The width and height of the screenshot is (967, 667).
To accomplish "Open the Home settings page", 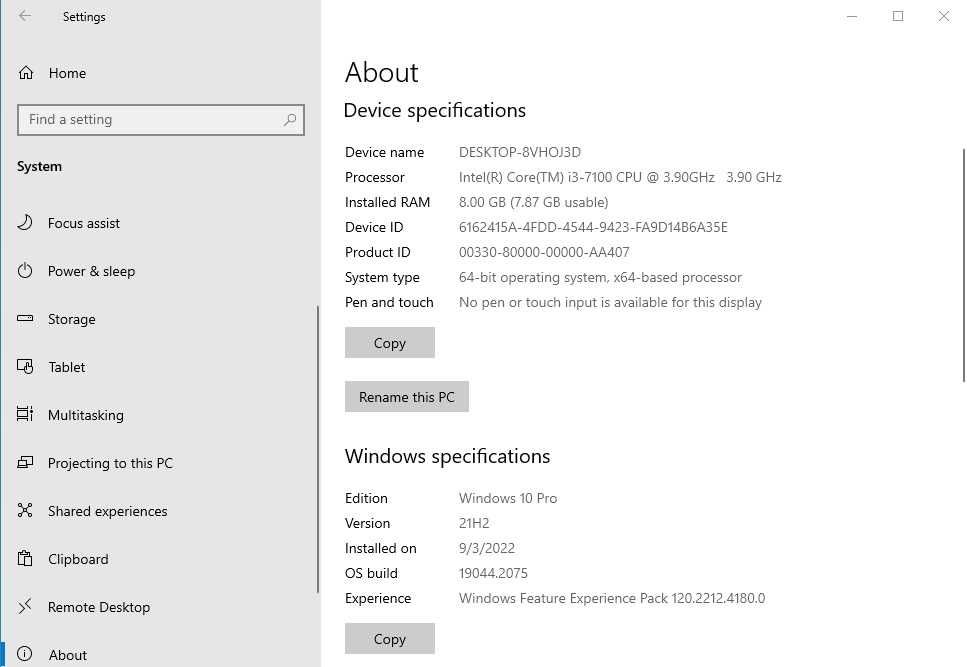I will click(x=160, y=73).
